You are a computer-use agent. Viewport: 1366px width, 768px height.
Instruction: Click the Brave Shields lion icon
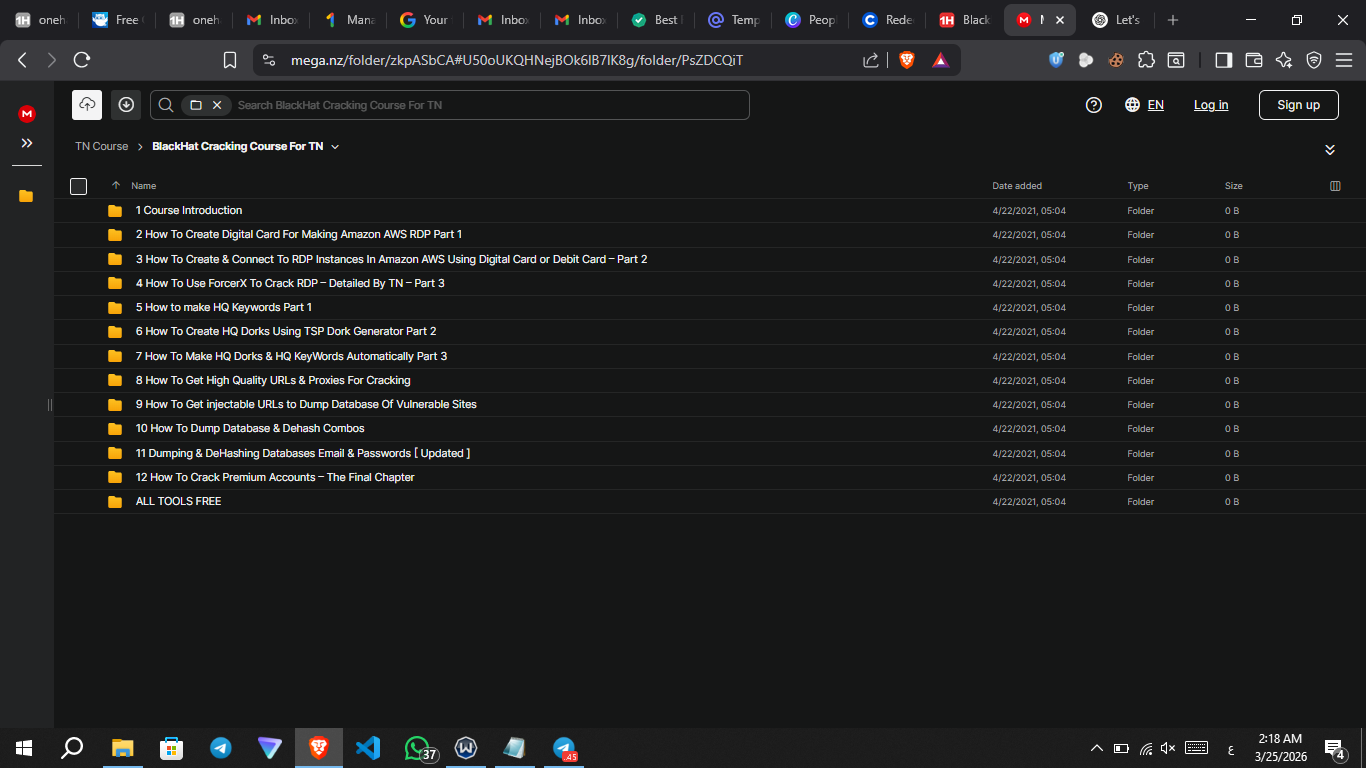coord(907,60)
